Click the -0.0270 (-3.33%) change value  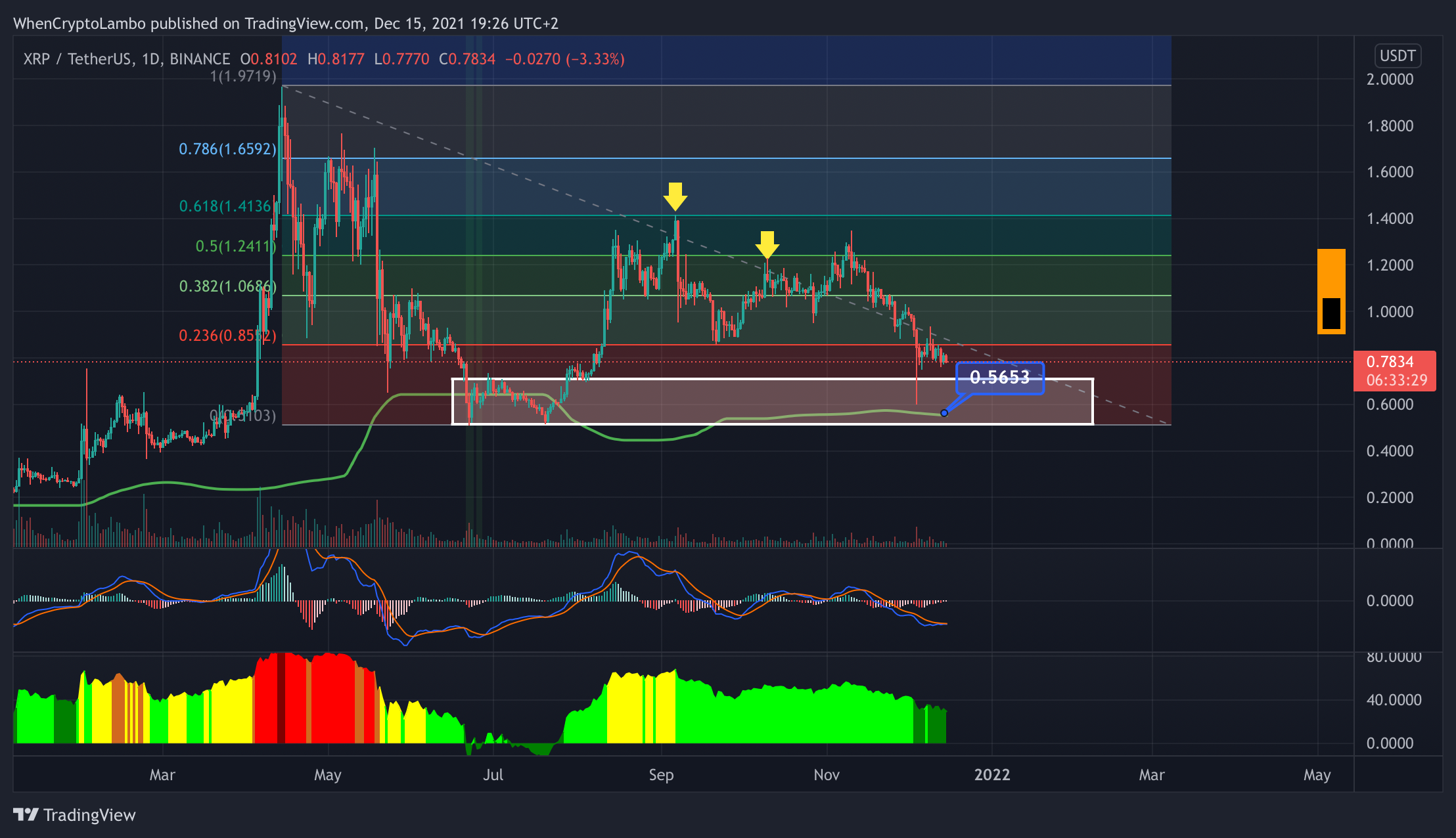[x=565, y=59]
